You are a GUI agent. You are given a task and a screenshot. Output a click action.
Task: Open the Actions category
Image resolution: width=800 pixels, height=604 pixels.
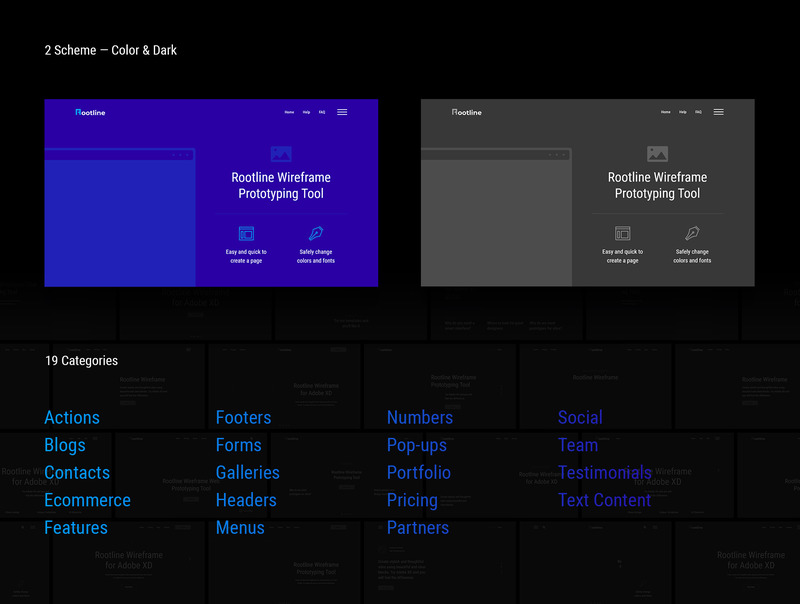tap(72, 418)
